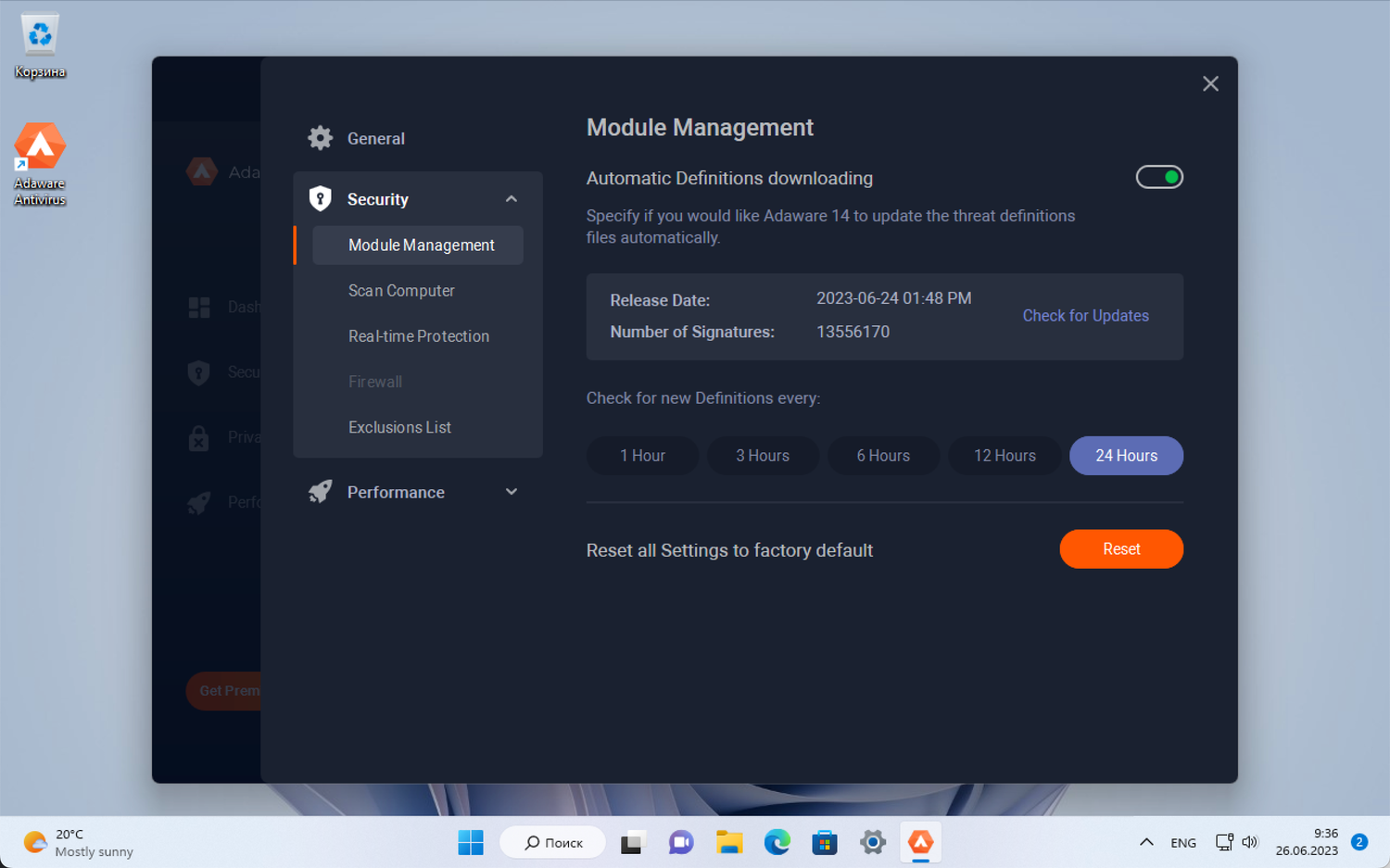Show hidden system tray icons
Viewport: 1390px width, 868px height.
click(x=1146, y=842)
